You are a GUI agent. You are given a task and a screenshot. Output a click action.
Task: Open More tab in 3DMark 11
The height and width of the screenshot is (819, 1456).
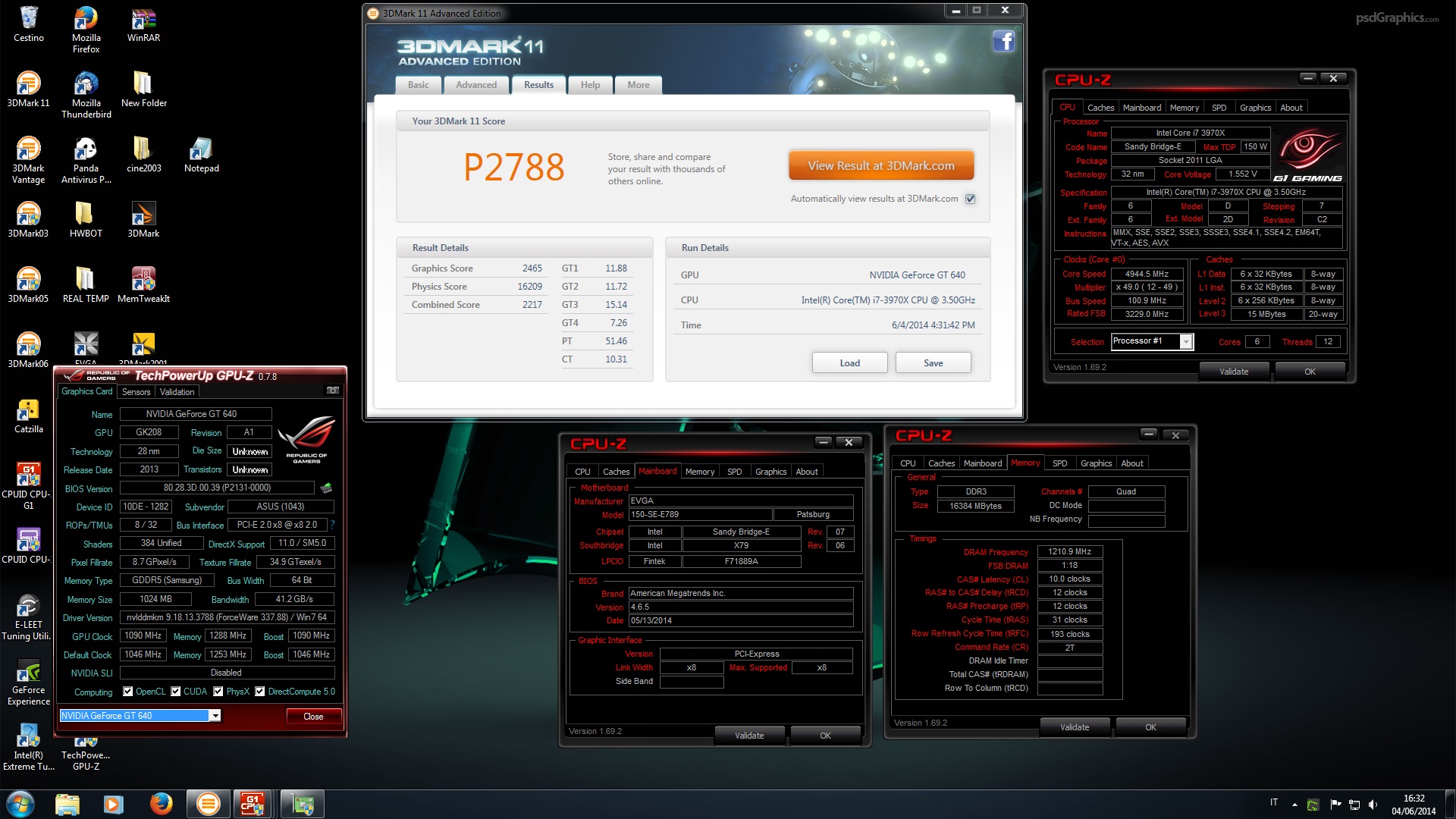point(639,85)
